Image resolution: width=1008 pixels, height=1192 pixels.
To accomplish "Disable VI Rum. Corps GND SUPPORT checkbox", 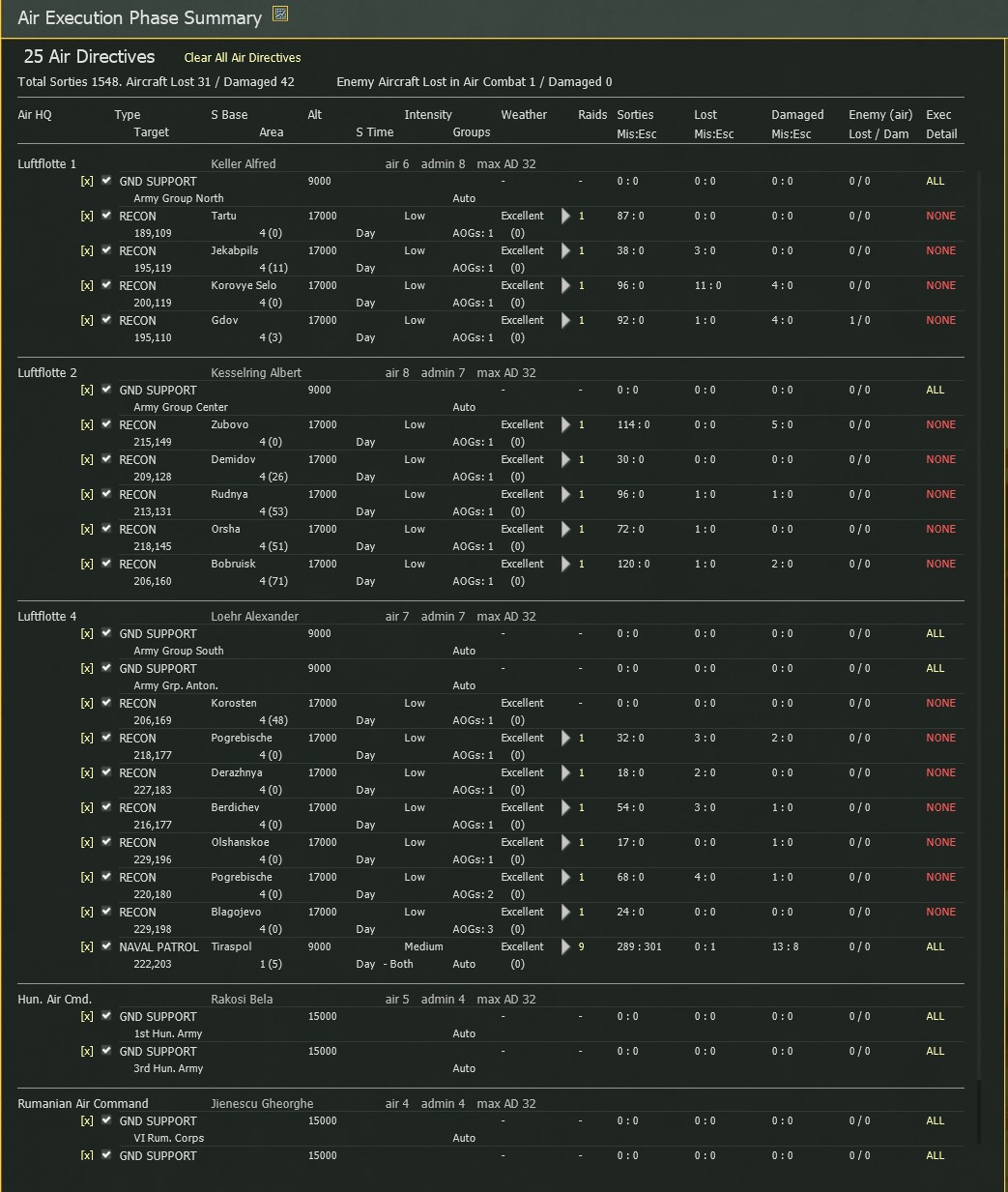I will 106,1120.
